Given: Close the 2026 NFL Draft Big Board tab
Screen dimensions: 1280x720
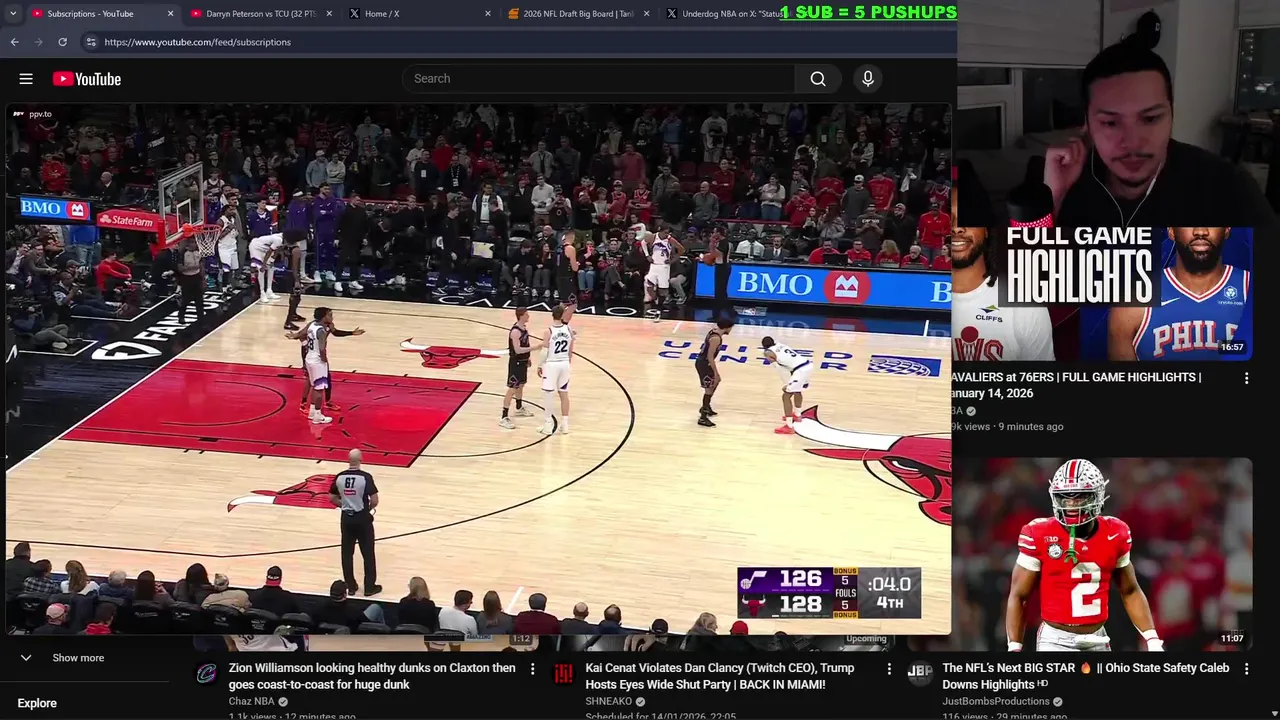Looking at the screenshot, I should [646, 14].
